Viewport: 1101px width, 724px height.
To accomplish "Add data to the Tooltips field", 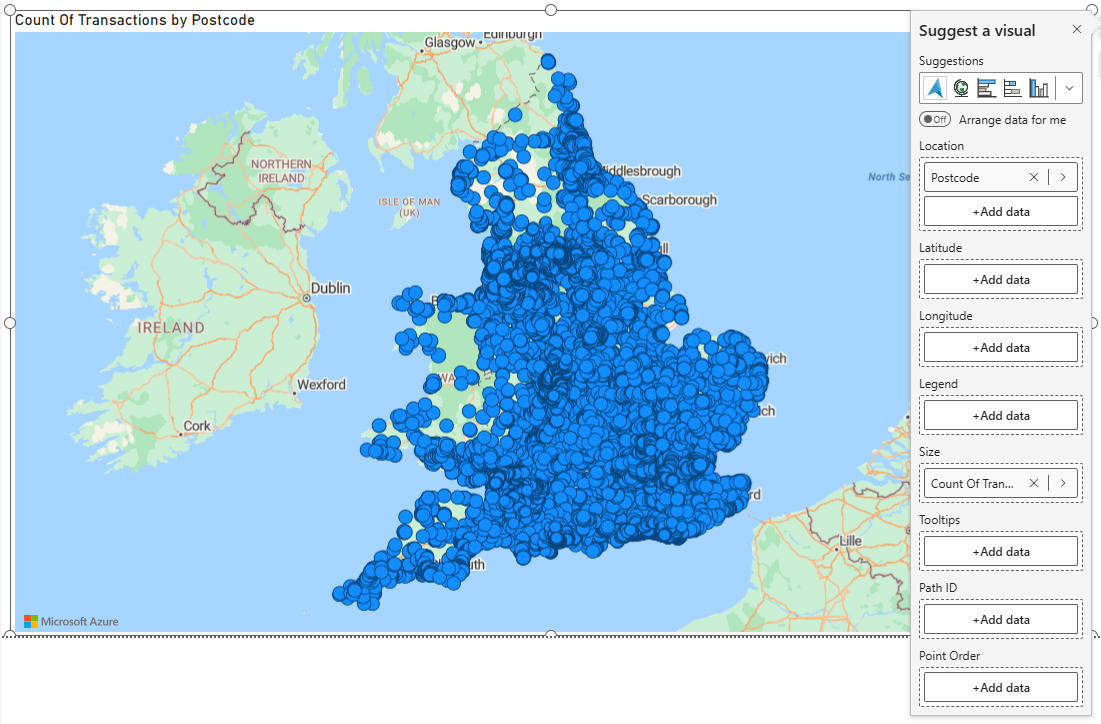I will 1000,551.
